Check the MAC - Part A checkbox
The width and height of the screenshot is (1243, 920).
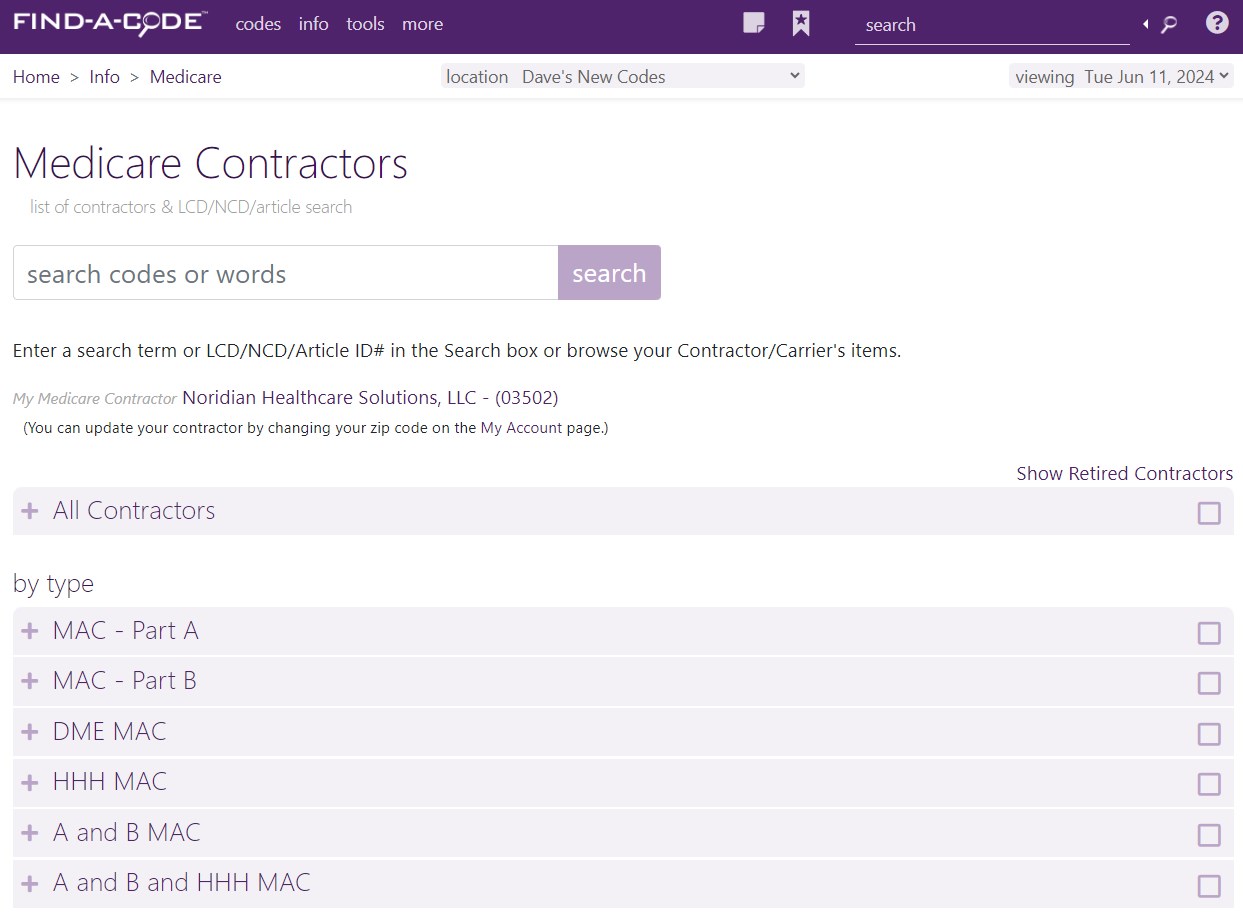tap(1209, 633)
